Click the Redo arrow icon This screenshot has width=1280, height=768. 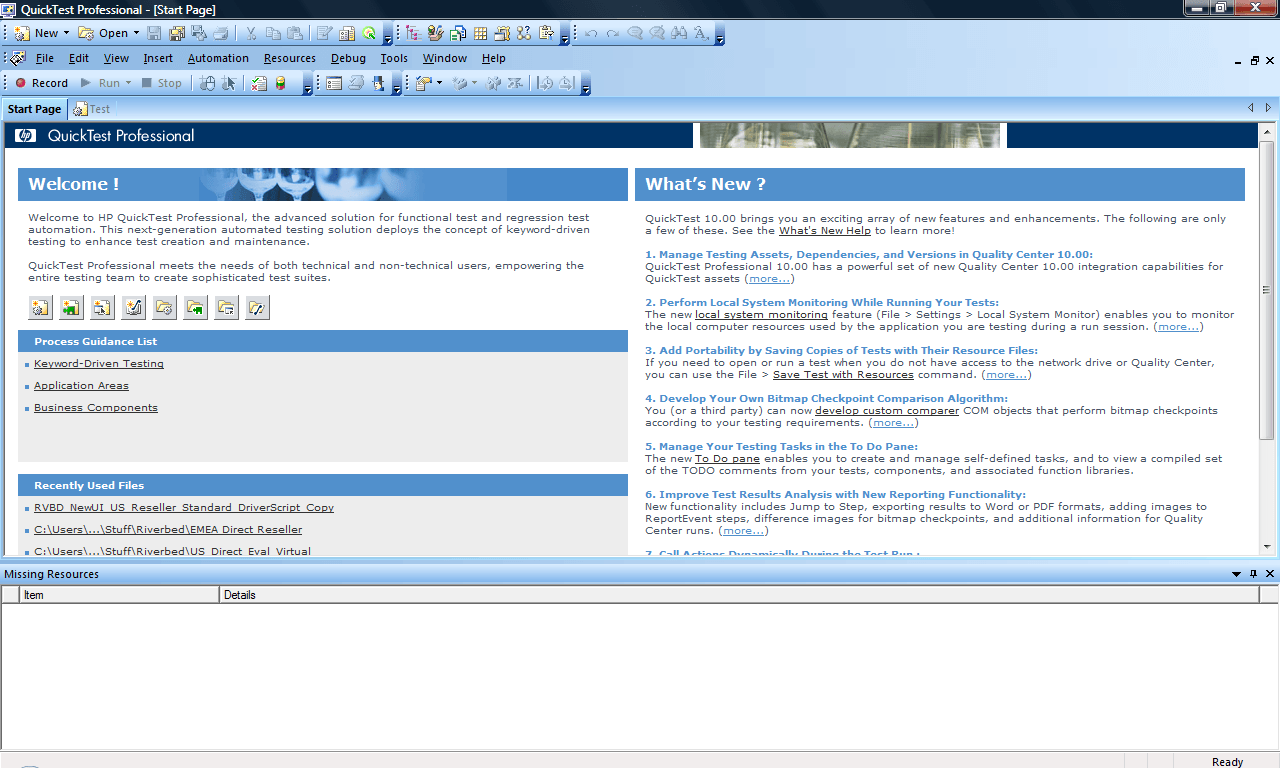click(x=612, y=33)
